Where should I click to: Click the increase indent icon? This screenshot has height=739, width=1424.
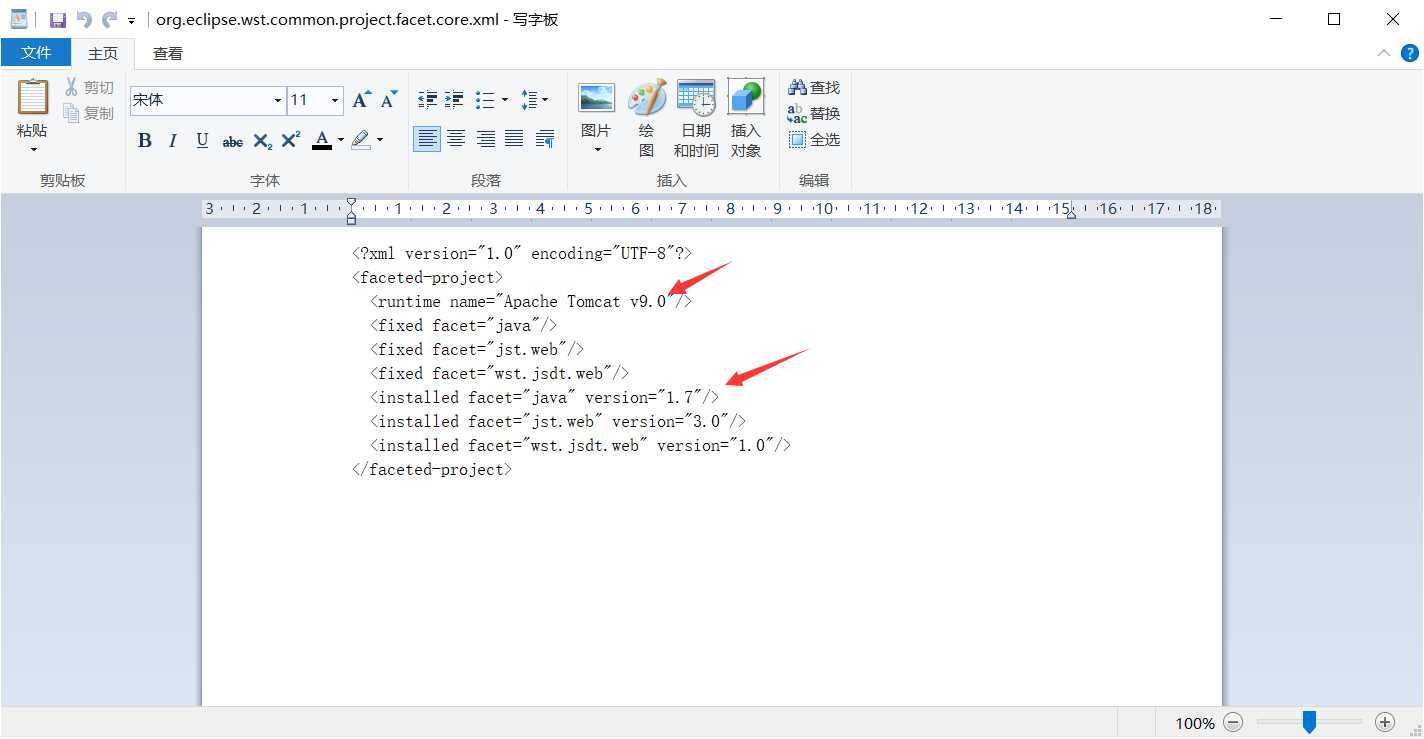tap(455, 99)
